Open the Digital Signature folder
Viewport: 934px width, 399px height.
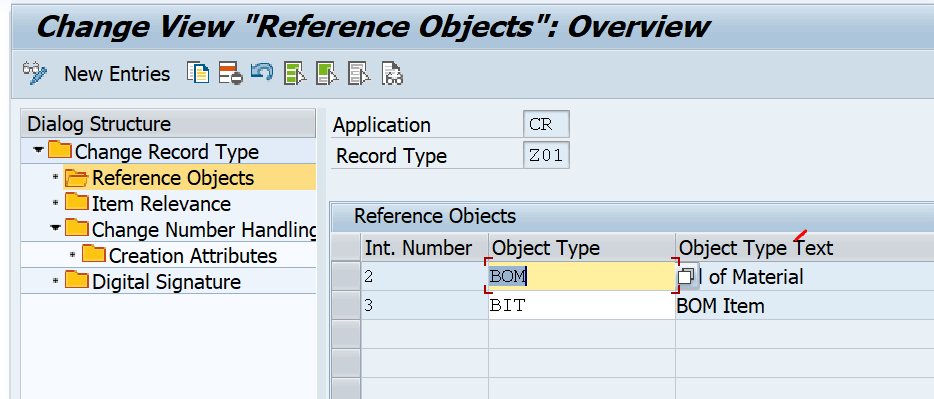coord(166,282)
